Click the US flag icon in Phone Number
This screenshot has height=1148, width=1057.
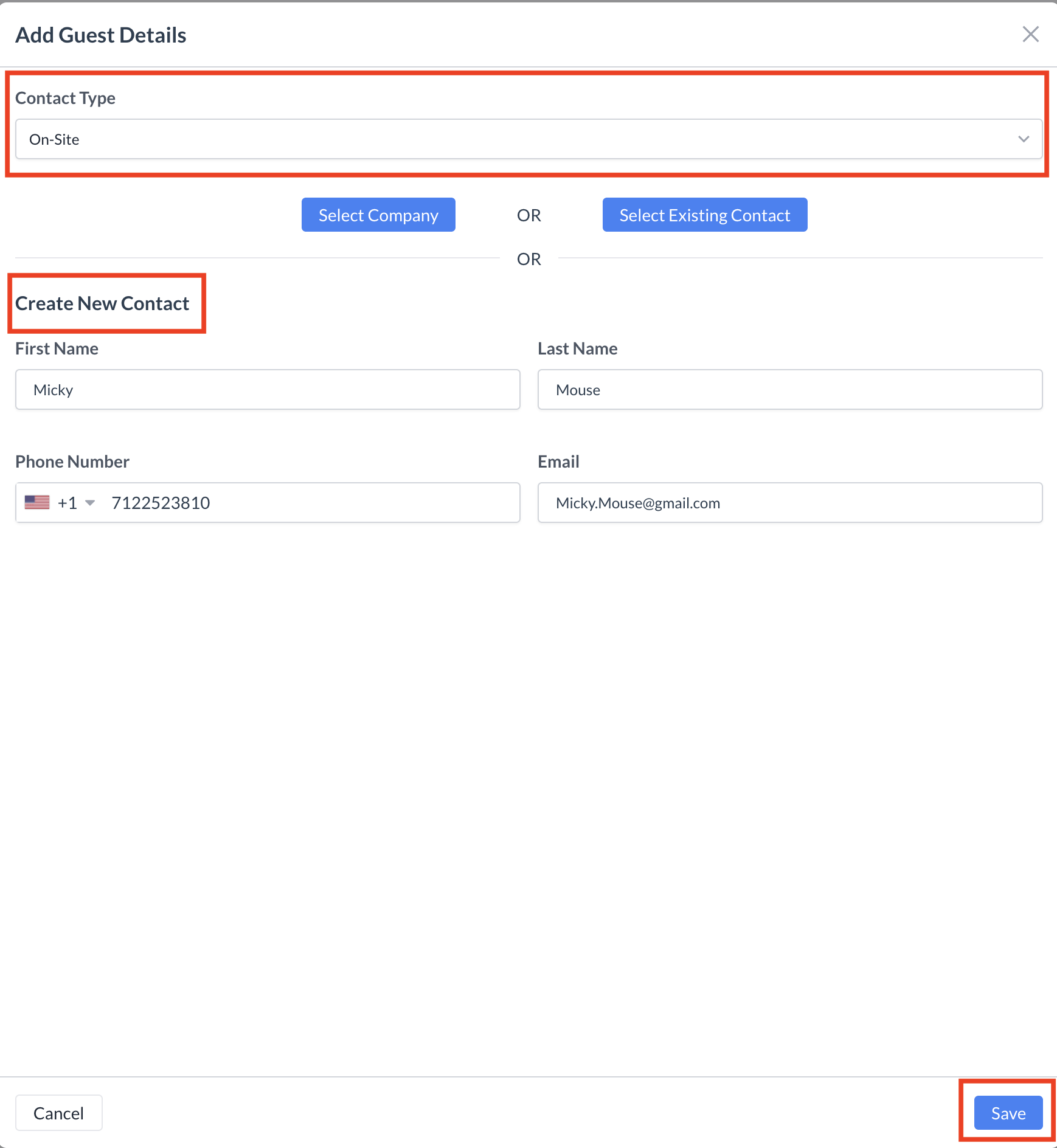[37, 503]
